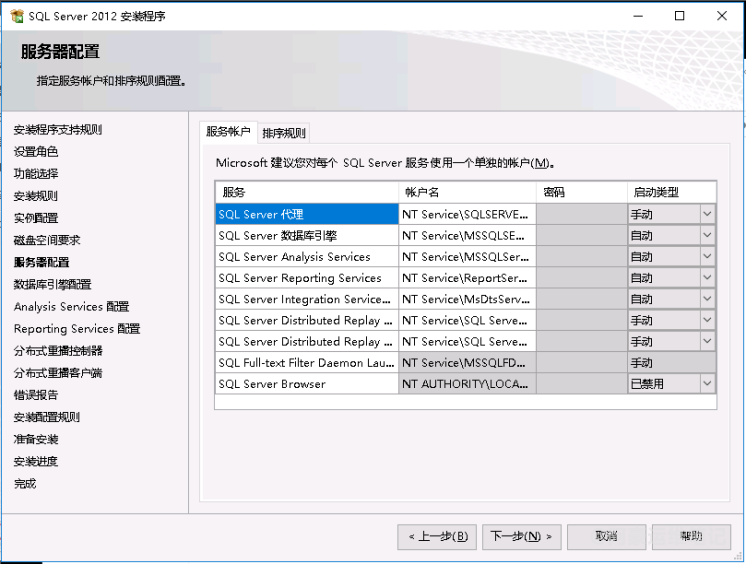The width and height of the screenshot is (746, 564).
Task: Select the SQL Server 代理 service row
Action: (306, 214)
